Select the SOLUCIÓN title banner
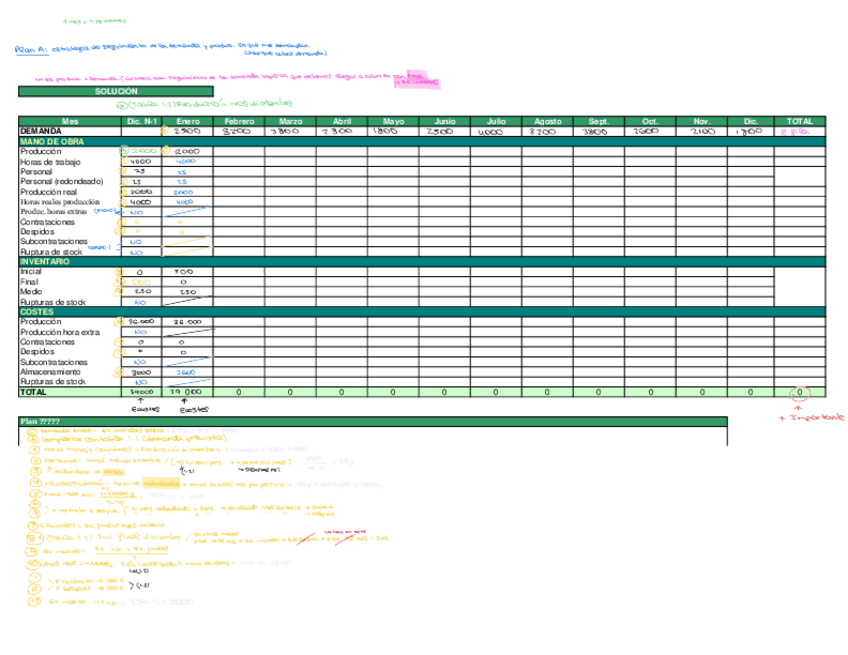 click(116, 91)
